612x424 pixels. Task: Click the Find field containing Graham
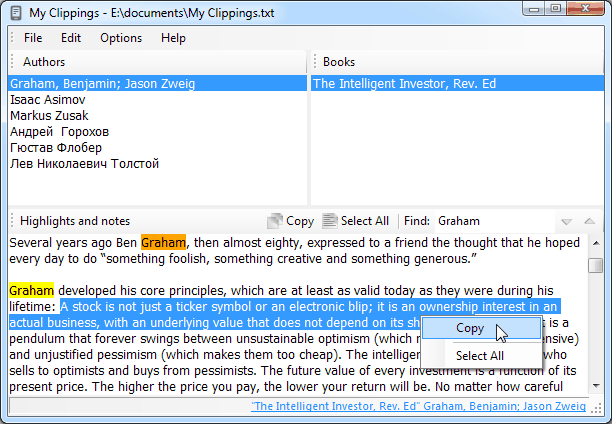494,221
